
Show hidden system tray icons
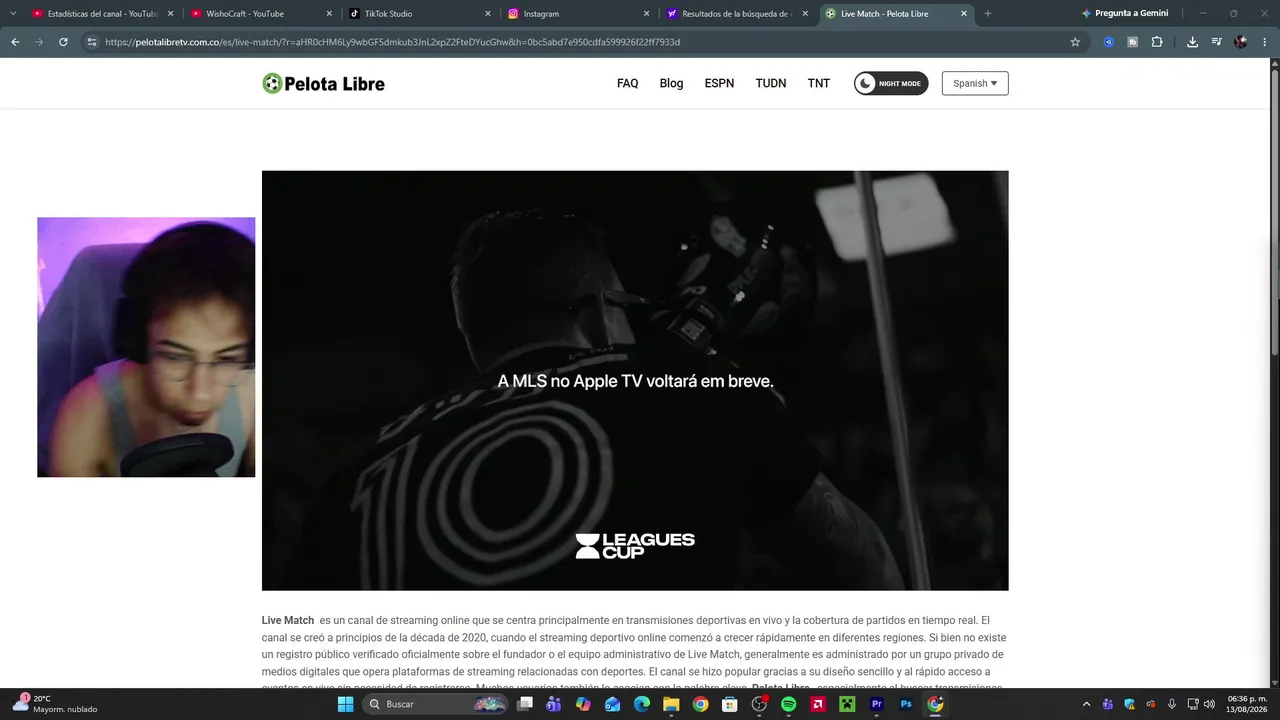click(1087, 704)
